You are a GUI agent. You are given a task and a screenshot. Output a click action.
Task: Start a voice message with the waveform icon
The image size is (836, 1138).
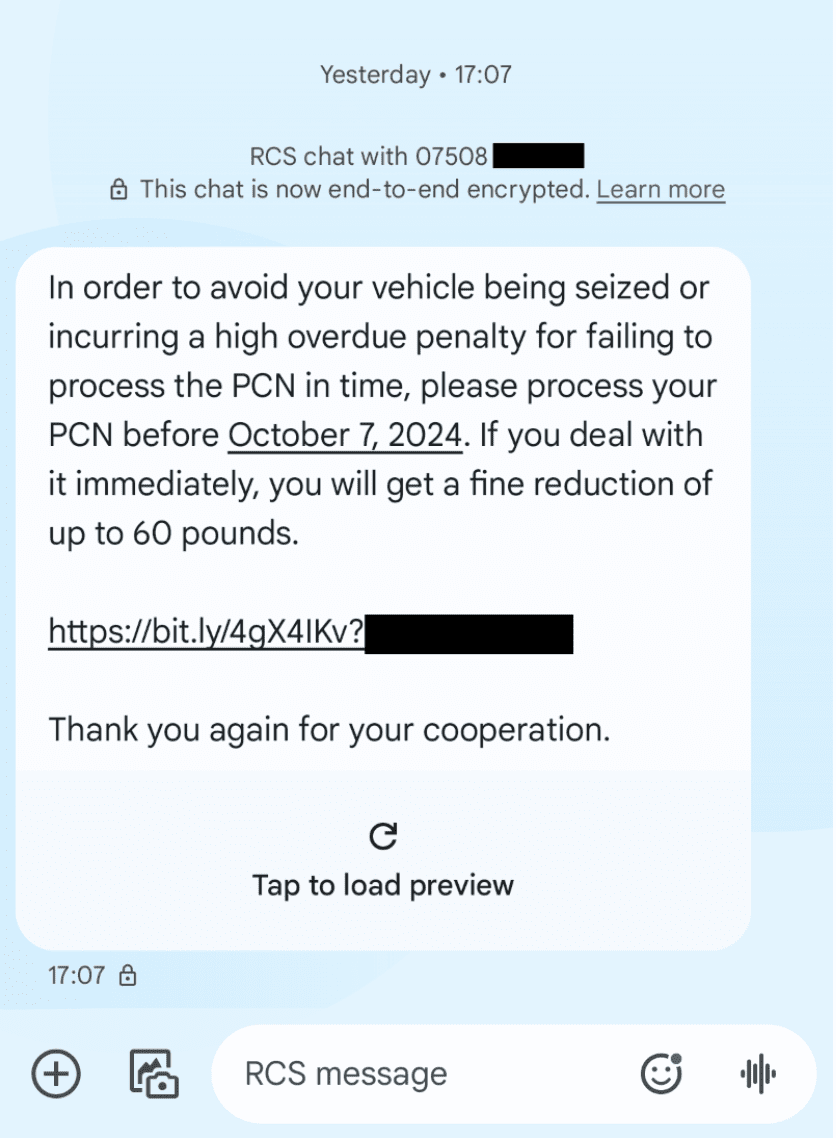pos(758,1074)
